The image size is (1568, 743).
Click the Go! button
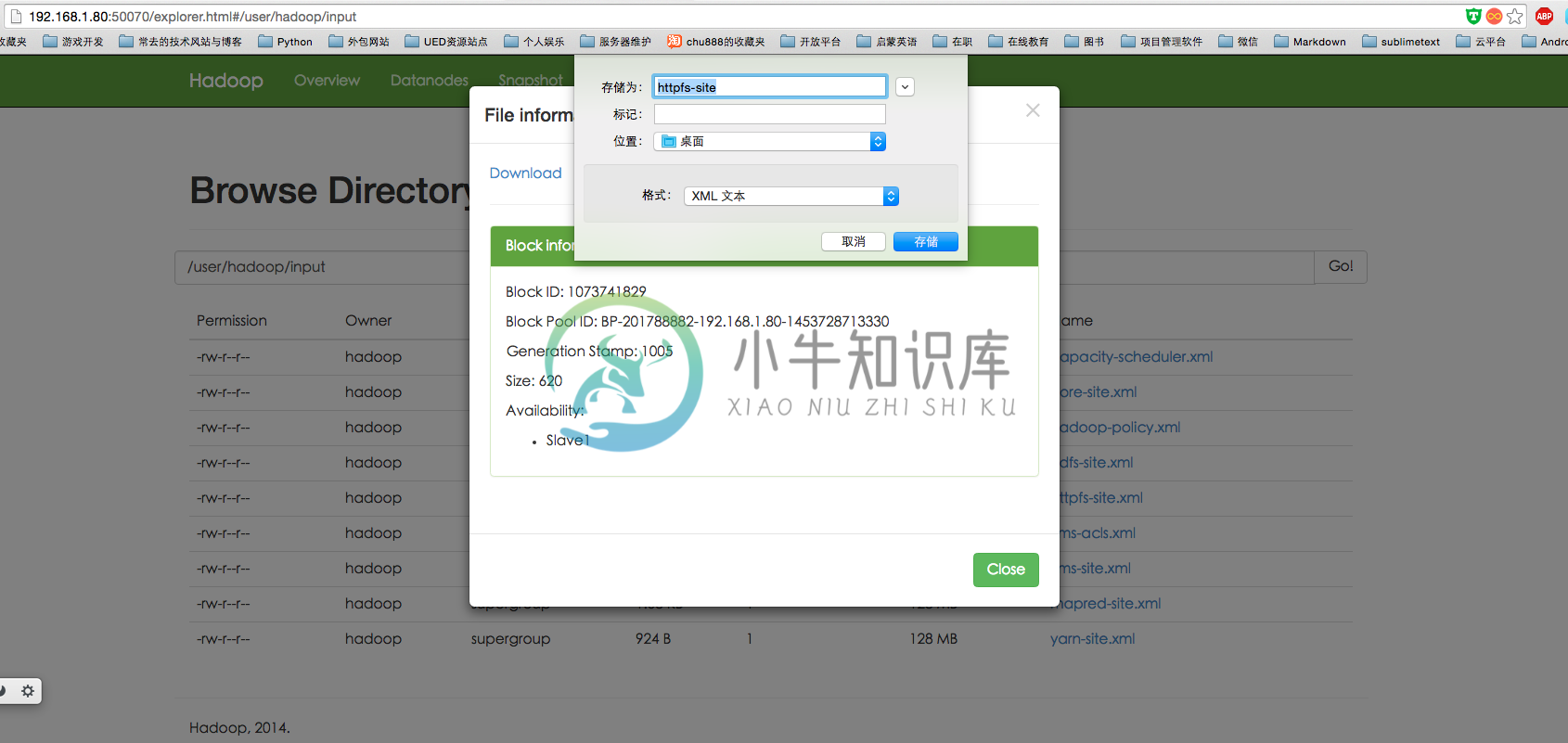pyautogui.click(x=1341, y=266)
